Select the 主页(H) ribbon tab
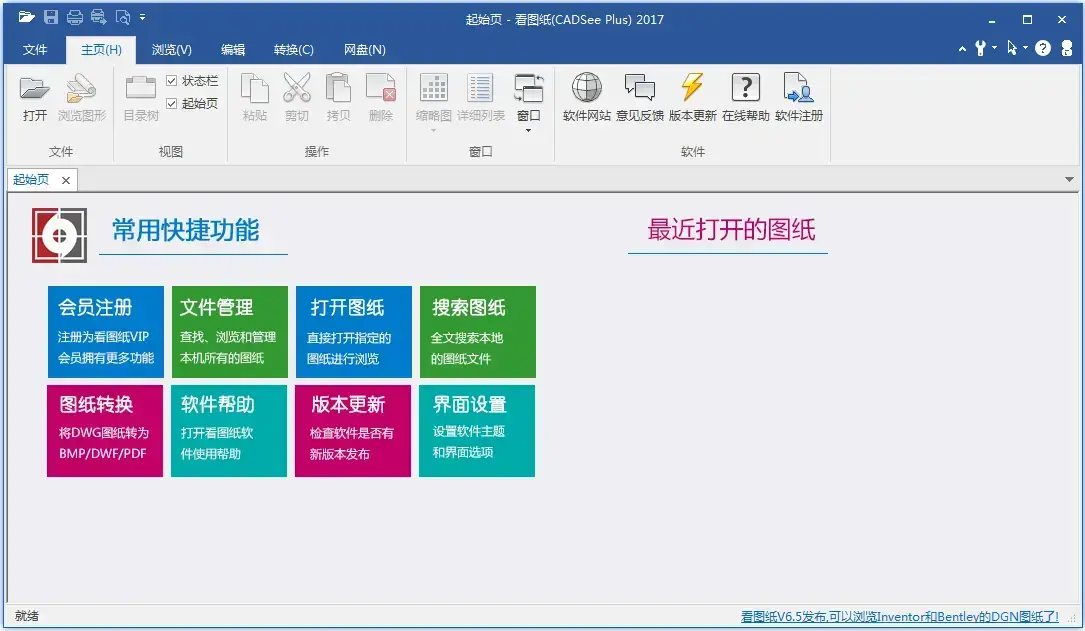Viewport: 1085px width, 631px height. pyautogui.click(x=101, y=49)
